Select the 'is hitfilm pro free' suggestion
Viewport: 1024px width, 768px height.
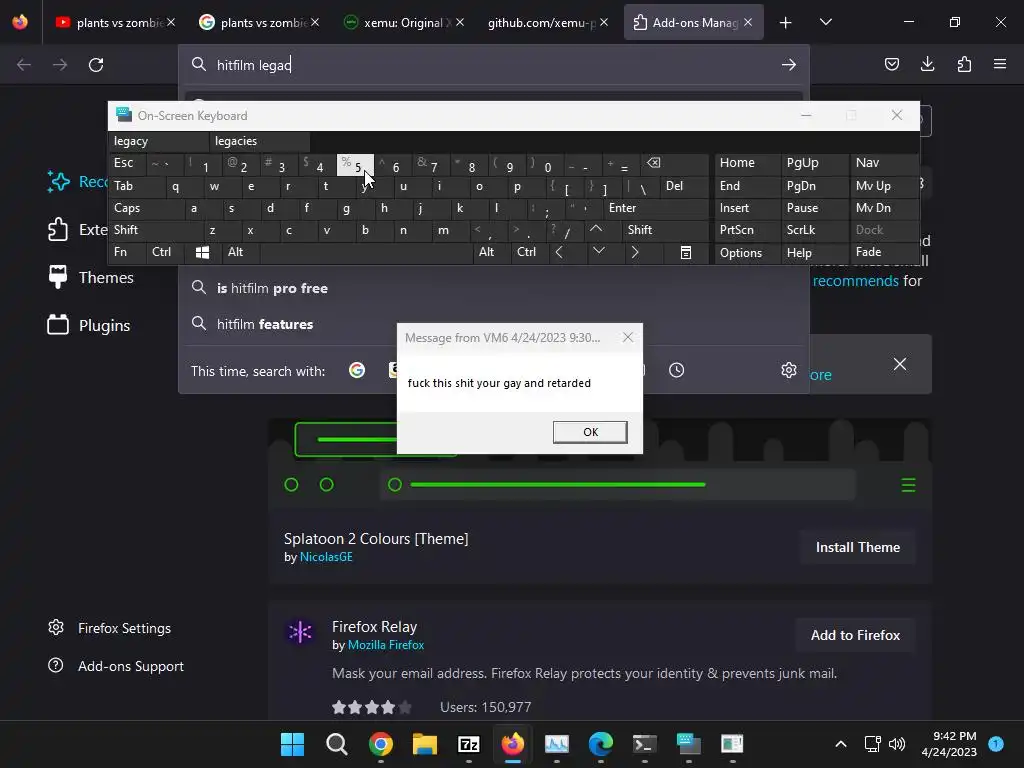click(x=493, y=288)
